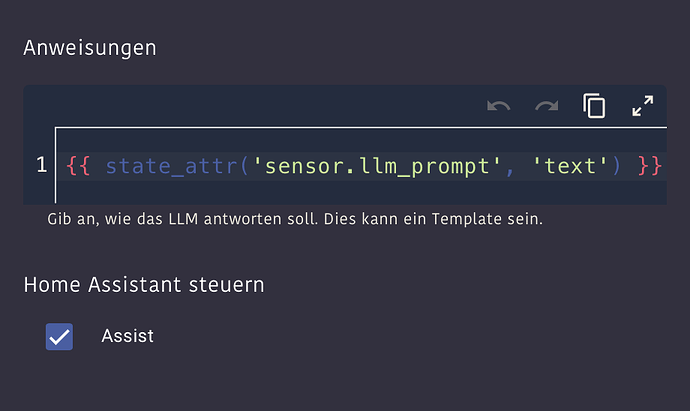Click the Home Assistant steuern heading
The image size is (690, 411).
point(144,285)
